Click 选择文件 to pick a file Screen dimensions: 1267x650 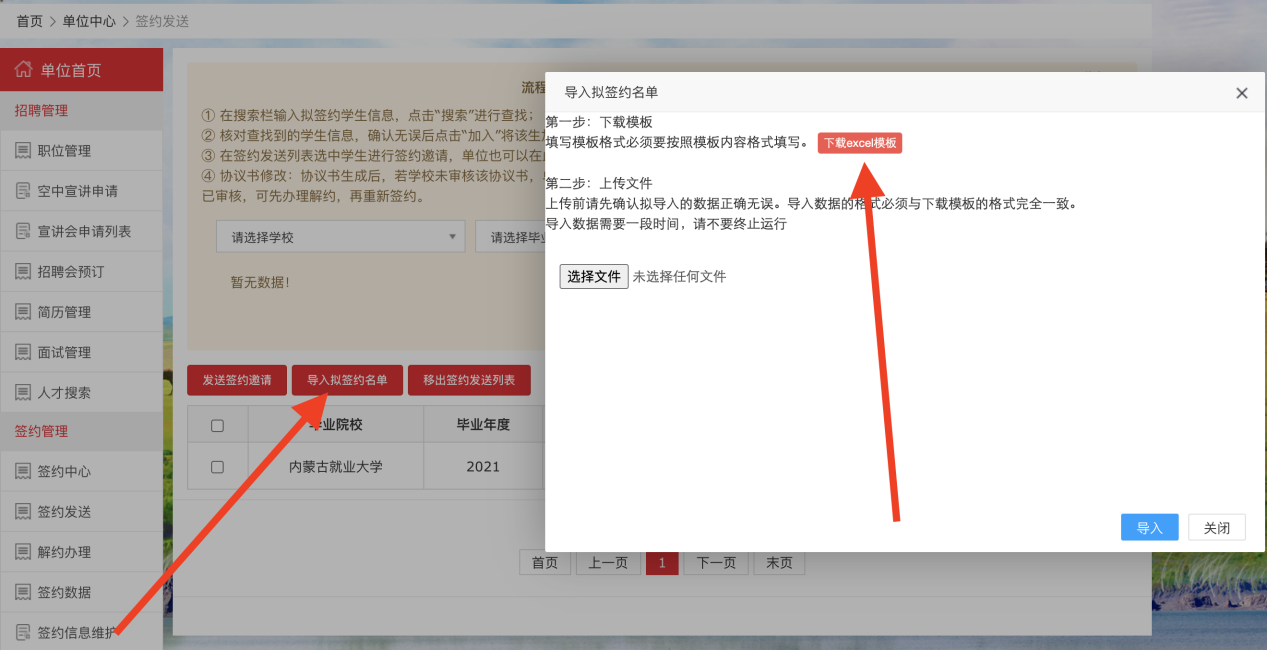[594, 277]
